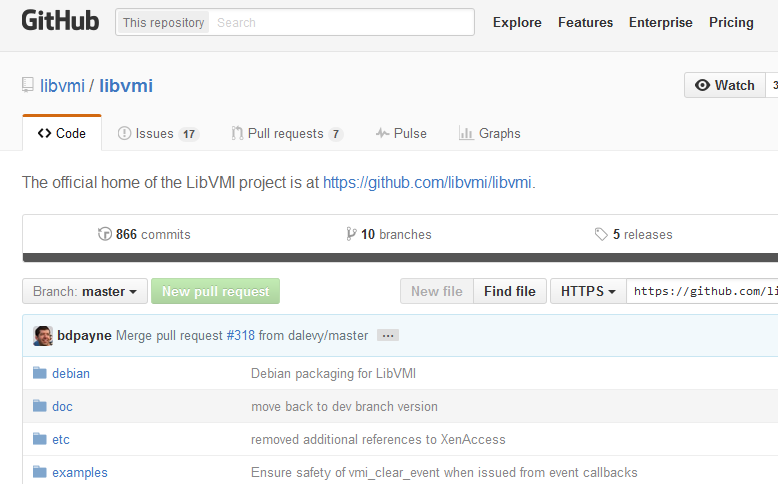This screenshot has height=484, width=778.
Task: Select the doc folder icon
Action: [x=40, y=406]
